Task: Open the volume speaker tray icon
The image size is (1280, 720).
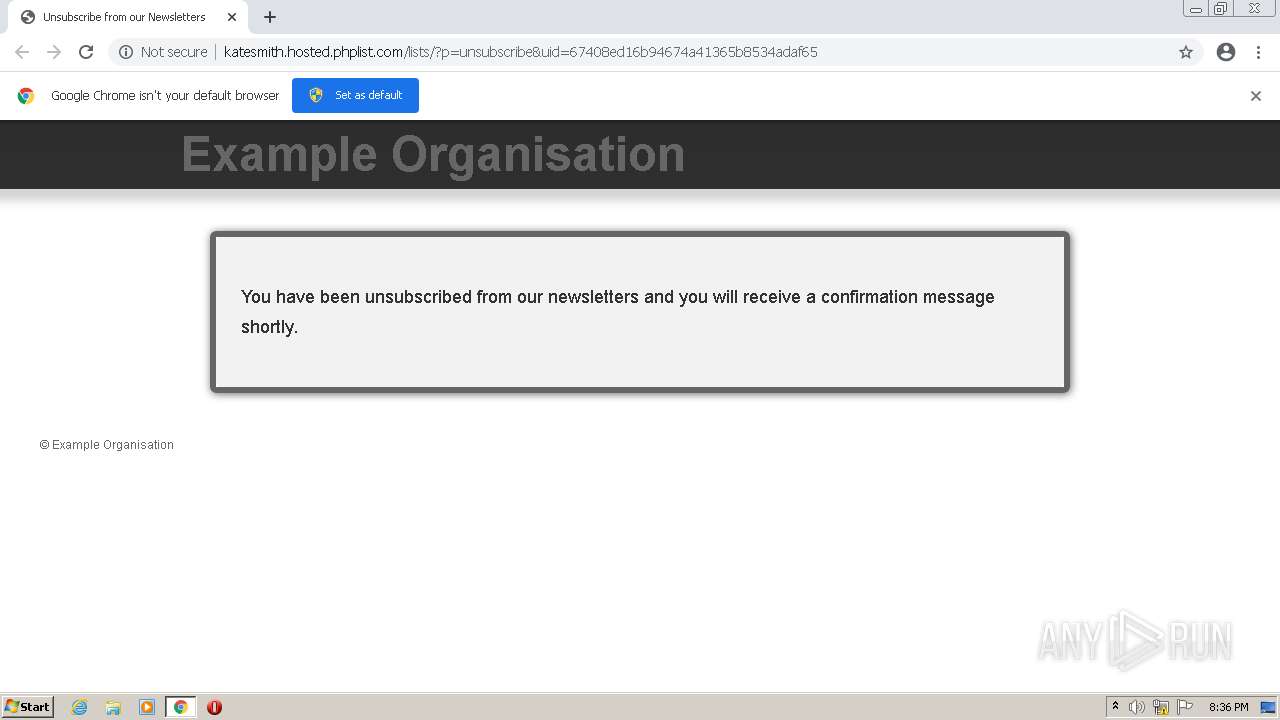Action: tap(1137, 707)
